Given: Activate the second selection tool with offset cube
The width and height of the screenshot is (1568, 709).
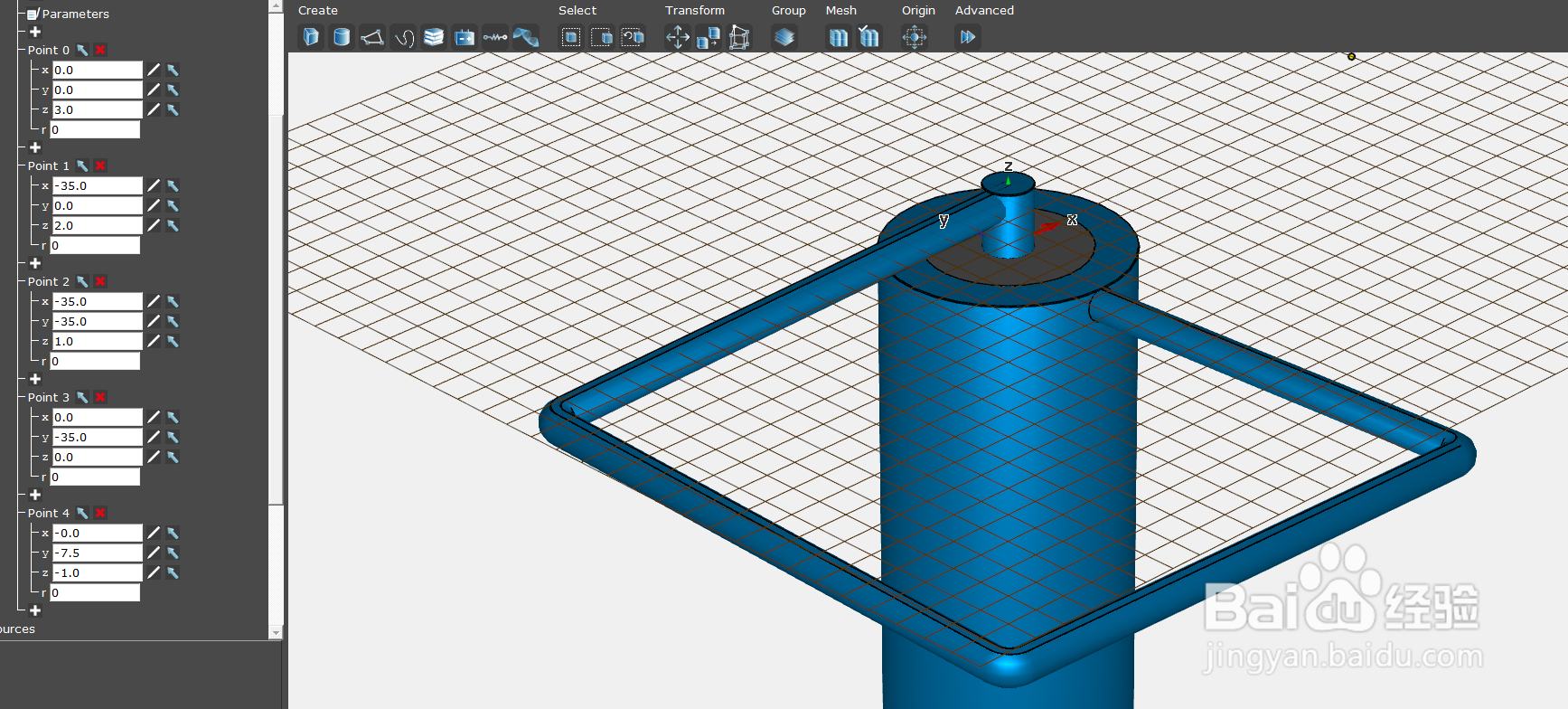Looking at the screenshot, I should (602, 37).
